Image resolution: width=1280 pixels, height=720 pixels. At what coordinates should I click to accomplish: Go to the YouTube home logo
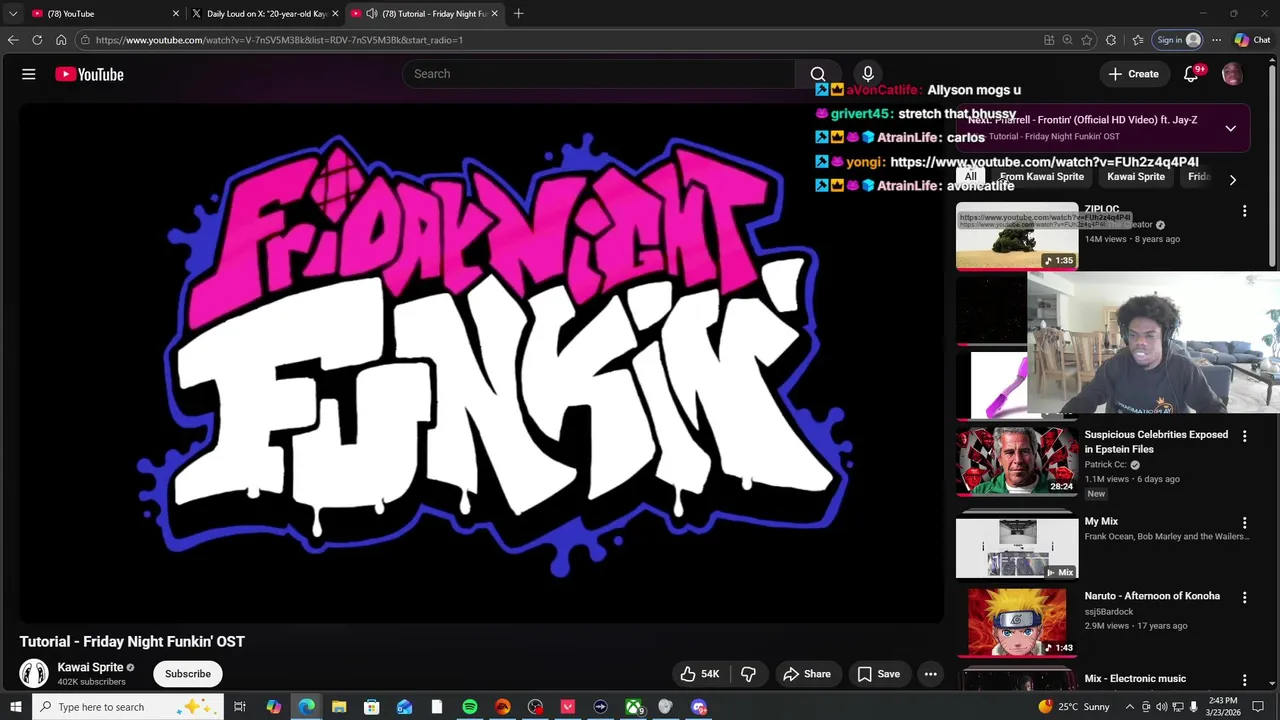click(89, 74)
